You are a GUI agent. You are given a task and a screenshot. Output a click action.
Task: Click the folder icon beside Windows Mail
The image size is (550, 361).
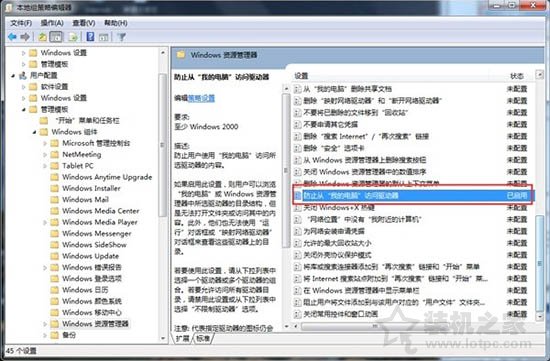(x=54, y=200)
